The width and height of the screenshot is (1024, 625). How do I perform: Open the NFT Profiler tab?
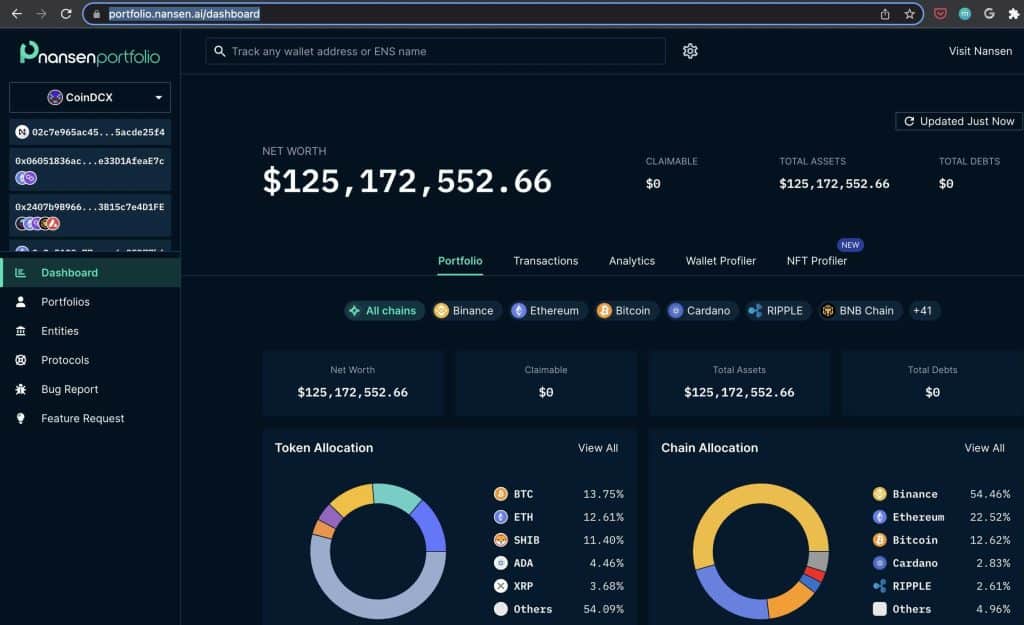816,261
